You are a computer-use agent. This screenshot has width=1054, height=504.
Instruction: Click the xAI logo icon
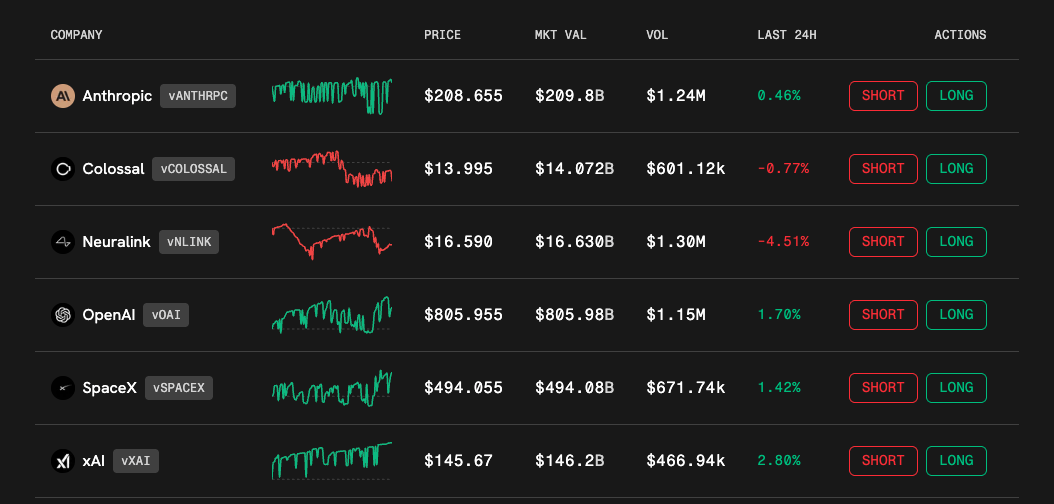(x=63, y=461)
